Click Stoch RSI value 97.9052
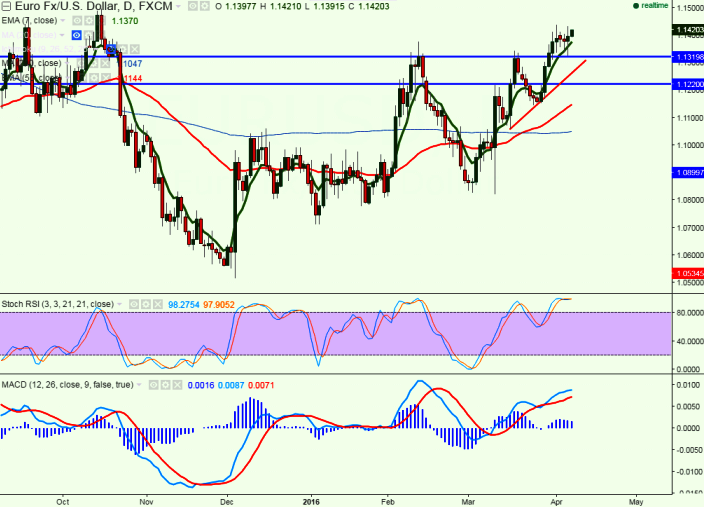704x509 pixels. coord(219,305)
